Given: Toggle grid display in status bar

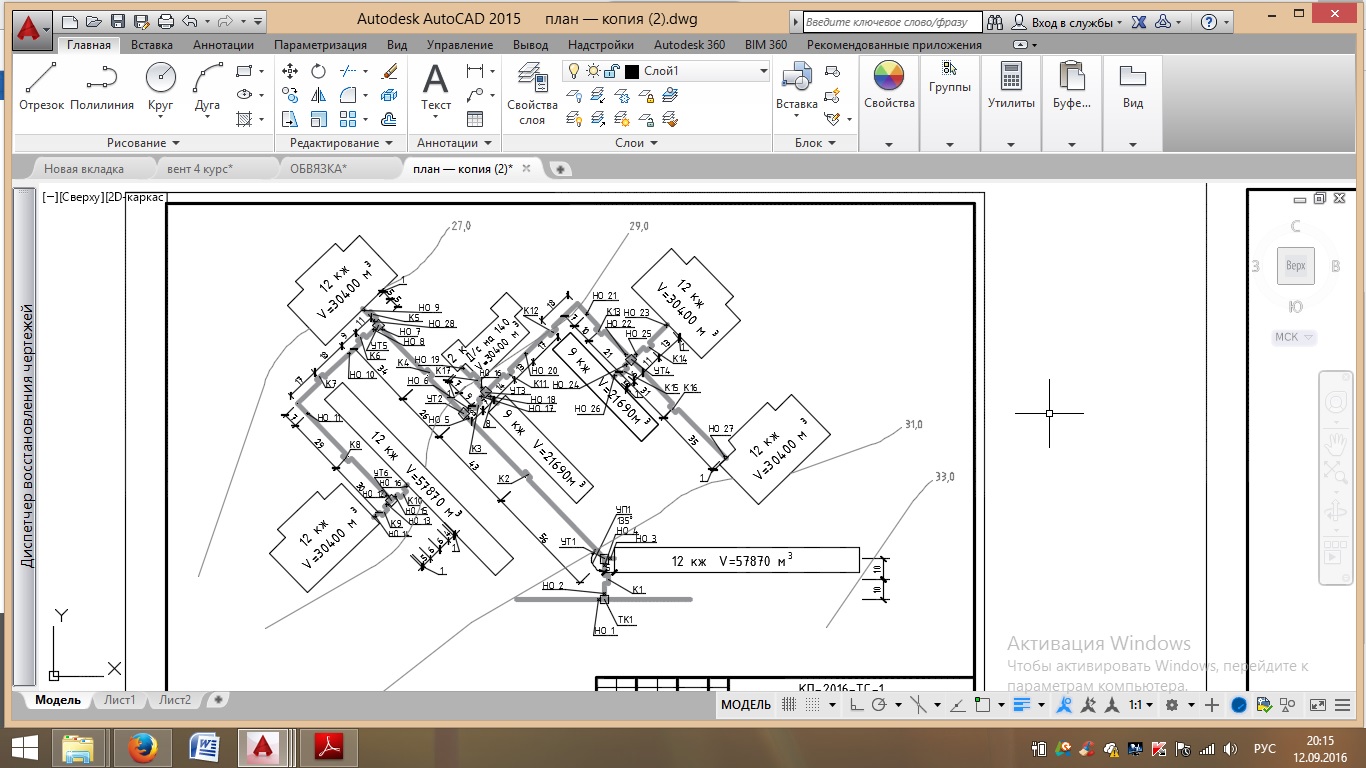Looking at the screenshot, I should tap(789, 705).
